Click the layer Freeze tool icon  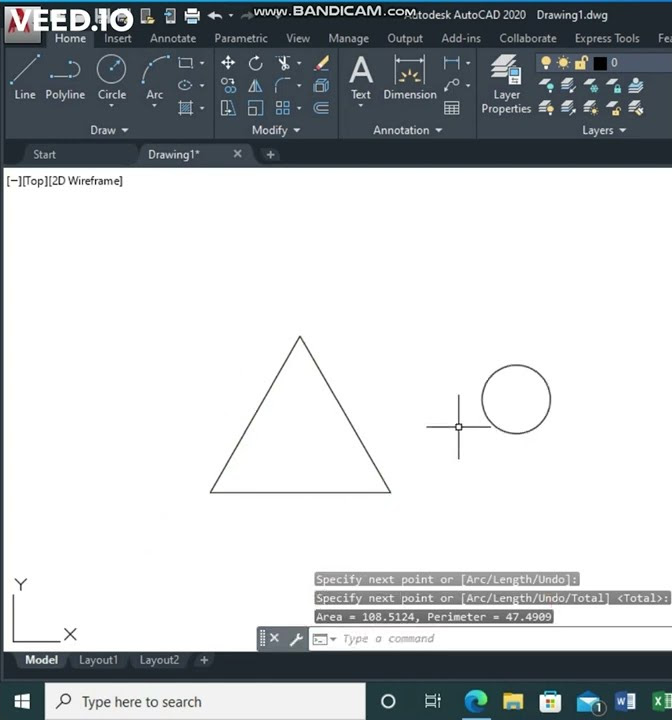pos(591,85)
